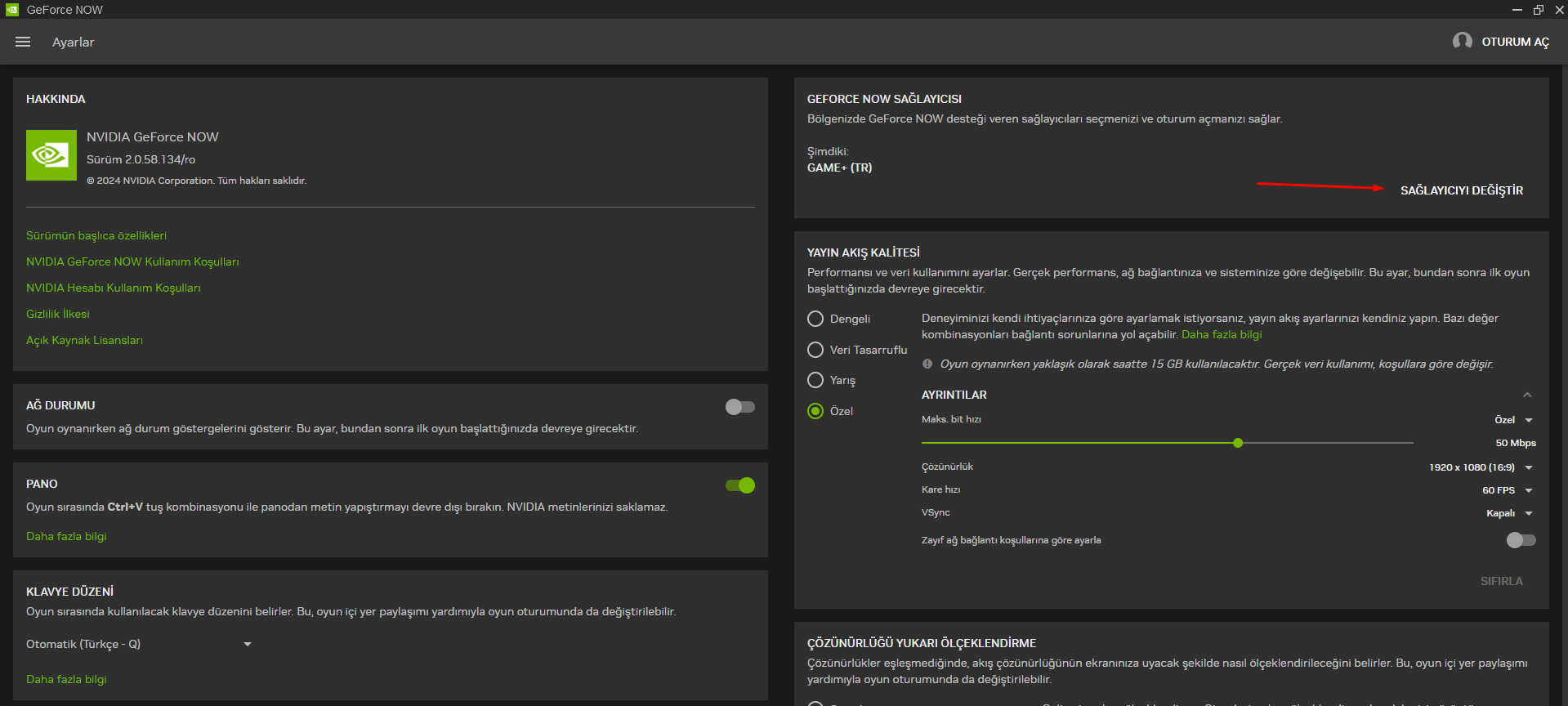This screenshot has width=1568, height=706.
Task: Expand the VSync dropdown
Action: click(1528, 513)
